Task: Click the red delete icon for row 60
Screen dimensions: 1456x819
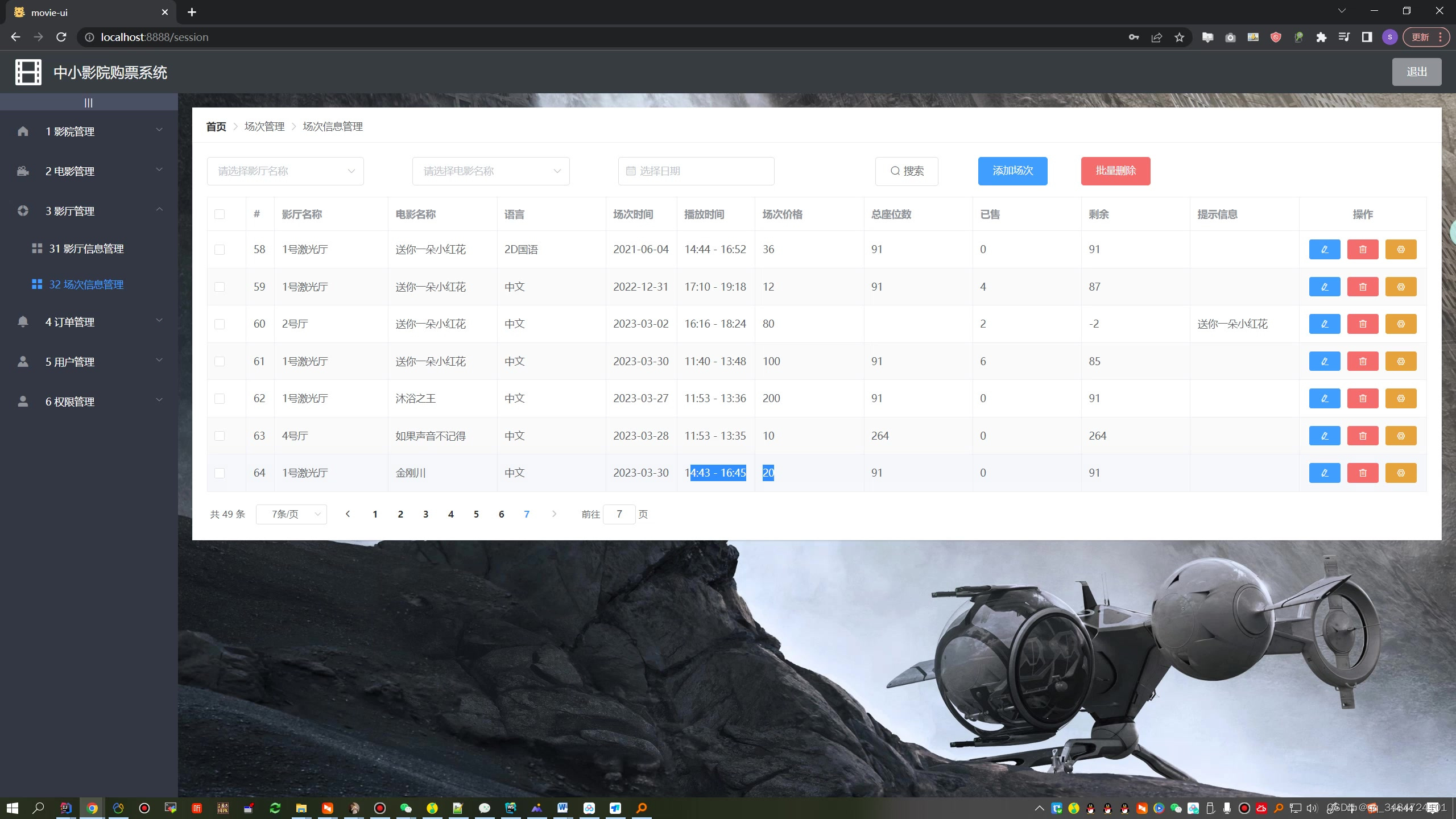Action: [1362, 324]
